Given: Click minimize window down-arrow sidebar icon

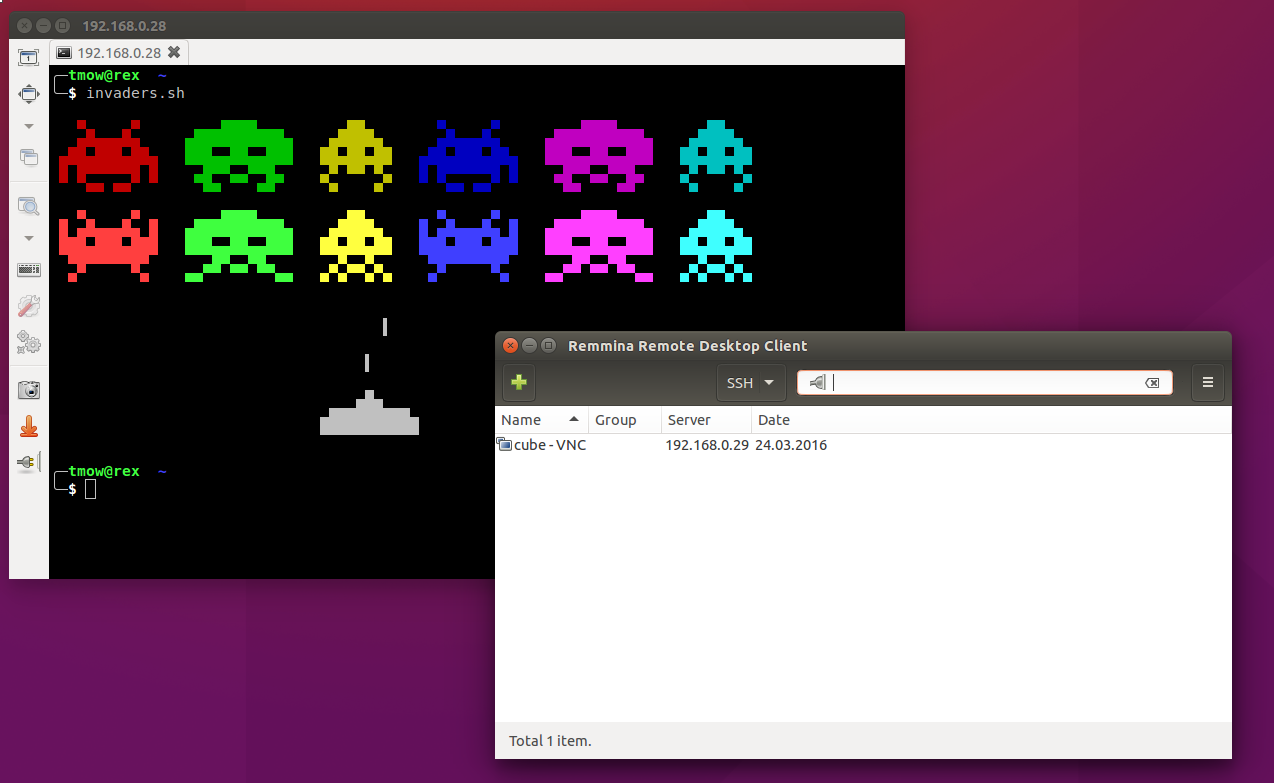Looking at the screenshot, I should (x=29, y=426).
